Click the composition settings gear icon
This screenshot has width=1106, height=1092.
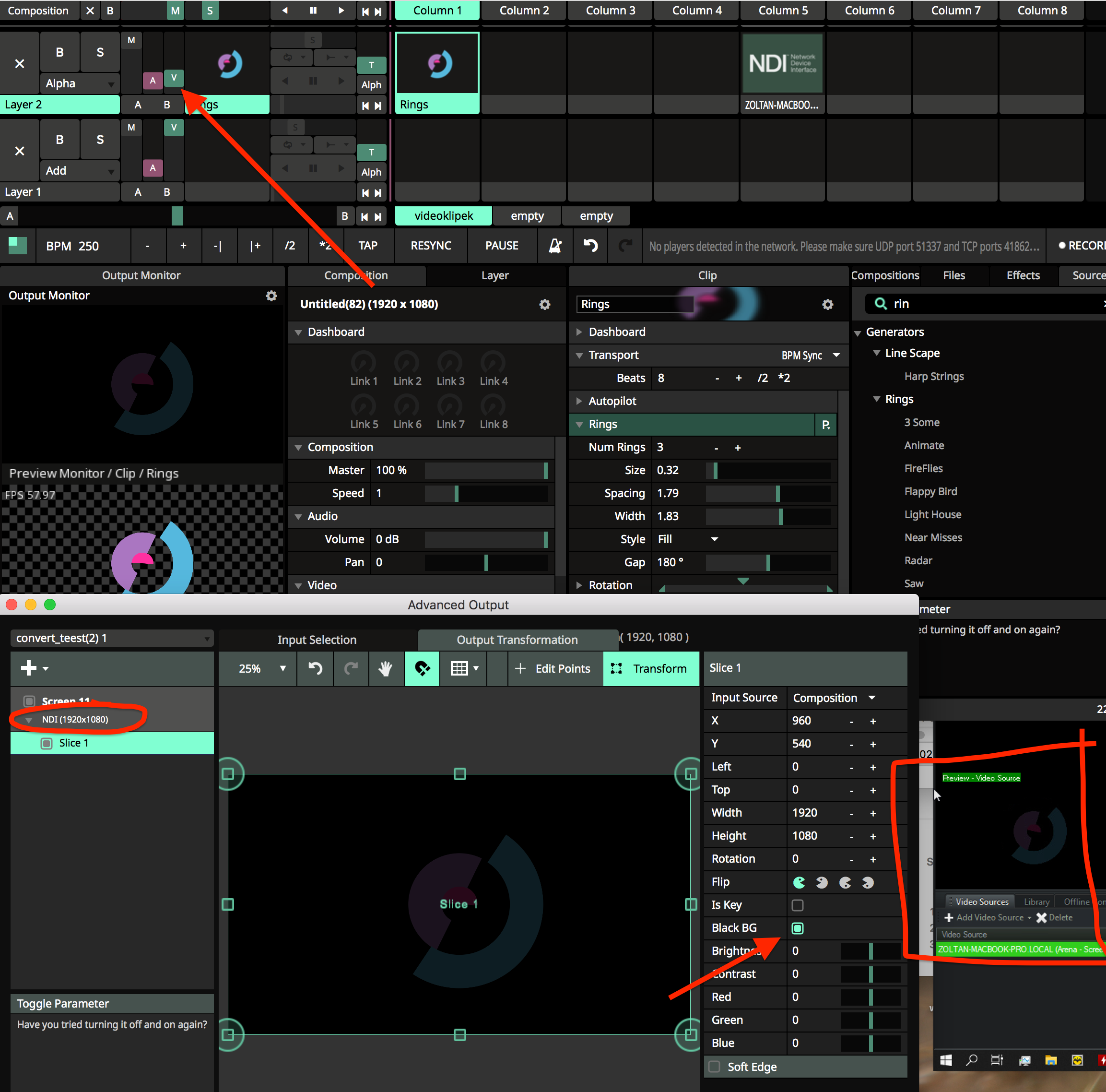[x=544, y=304]
